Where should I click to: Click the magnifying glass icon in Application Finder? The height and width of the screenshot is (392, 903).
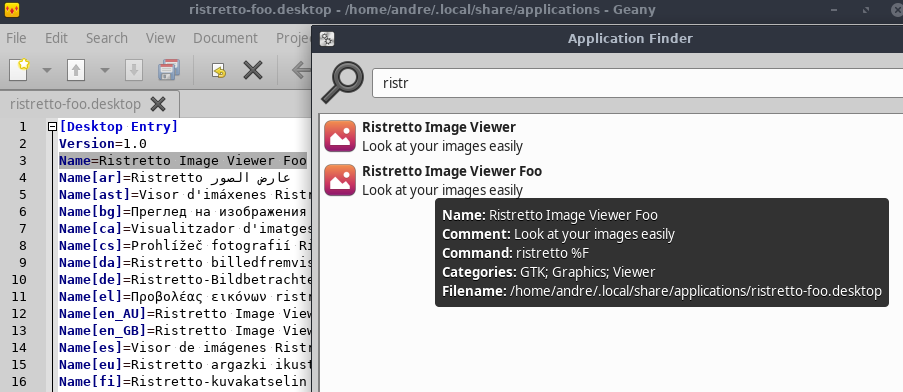click(x=343, y=83)
